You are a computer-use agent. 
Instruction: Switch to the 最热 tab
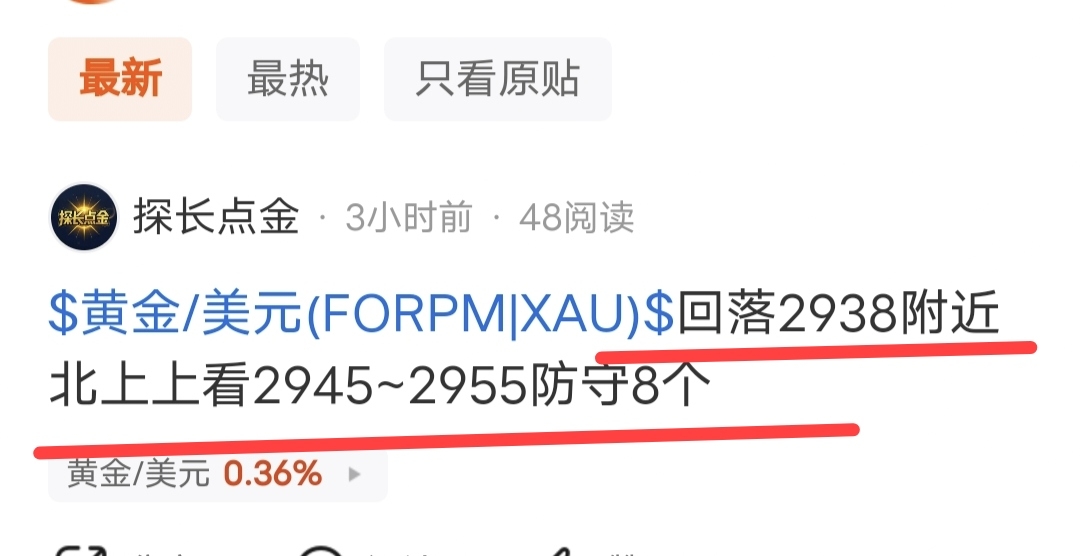coord(288,79)
